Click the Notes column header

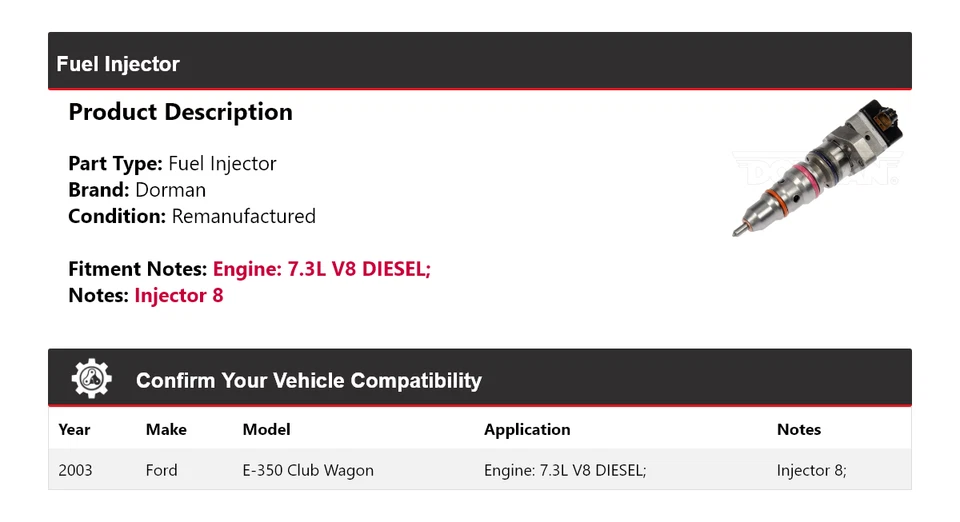798,429
